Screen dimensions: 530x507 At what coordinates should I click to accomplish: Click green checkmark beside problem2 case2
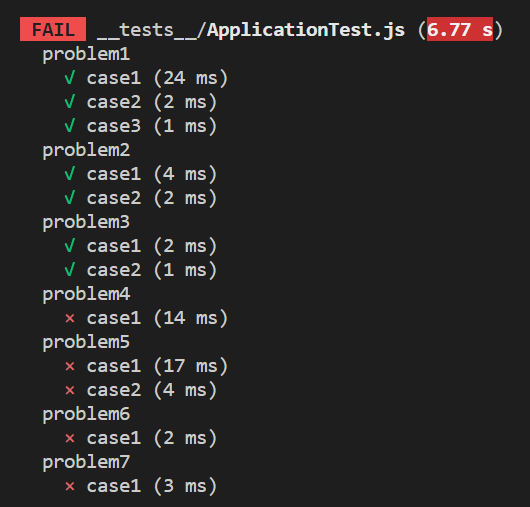point(70,198)
